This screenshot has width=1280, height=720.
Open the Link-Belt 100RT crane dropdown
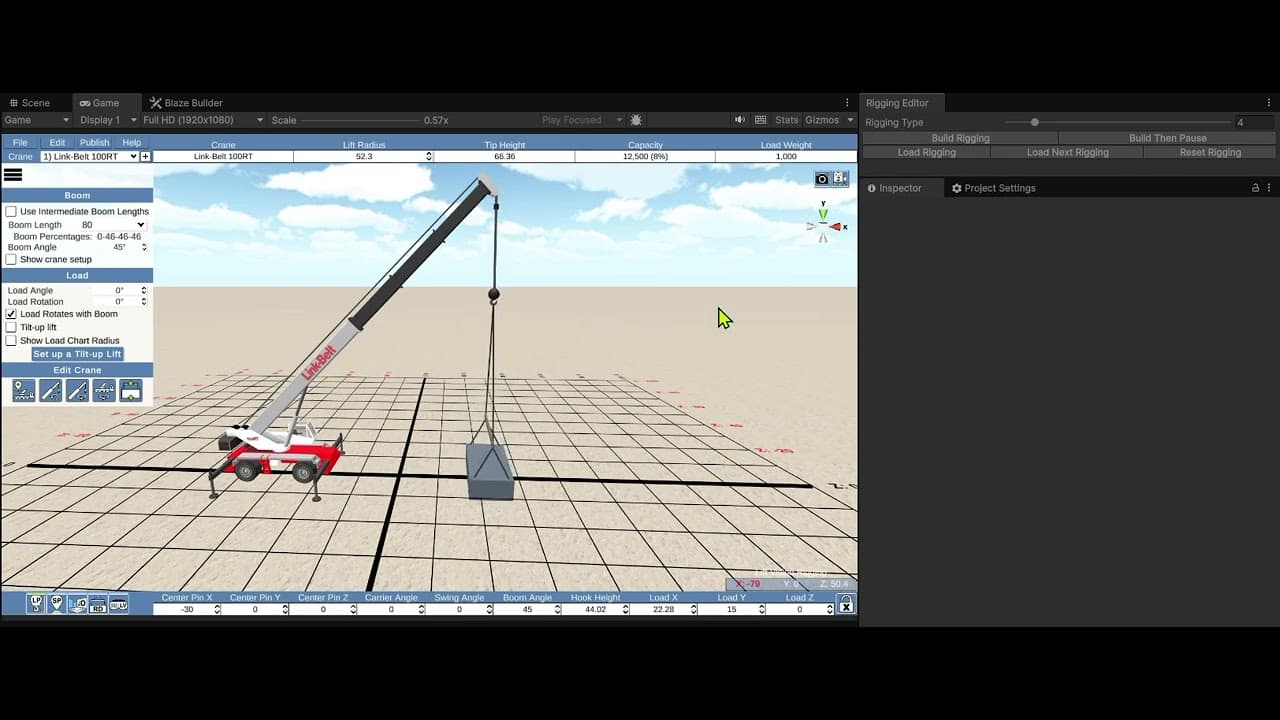(89, 157)
